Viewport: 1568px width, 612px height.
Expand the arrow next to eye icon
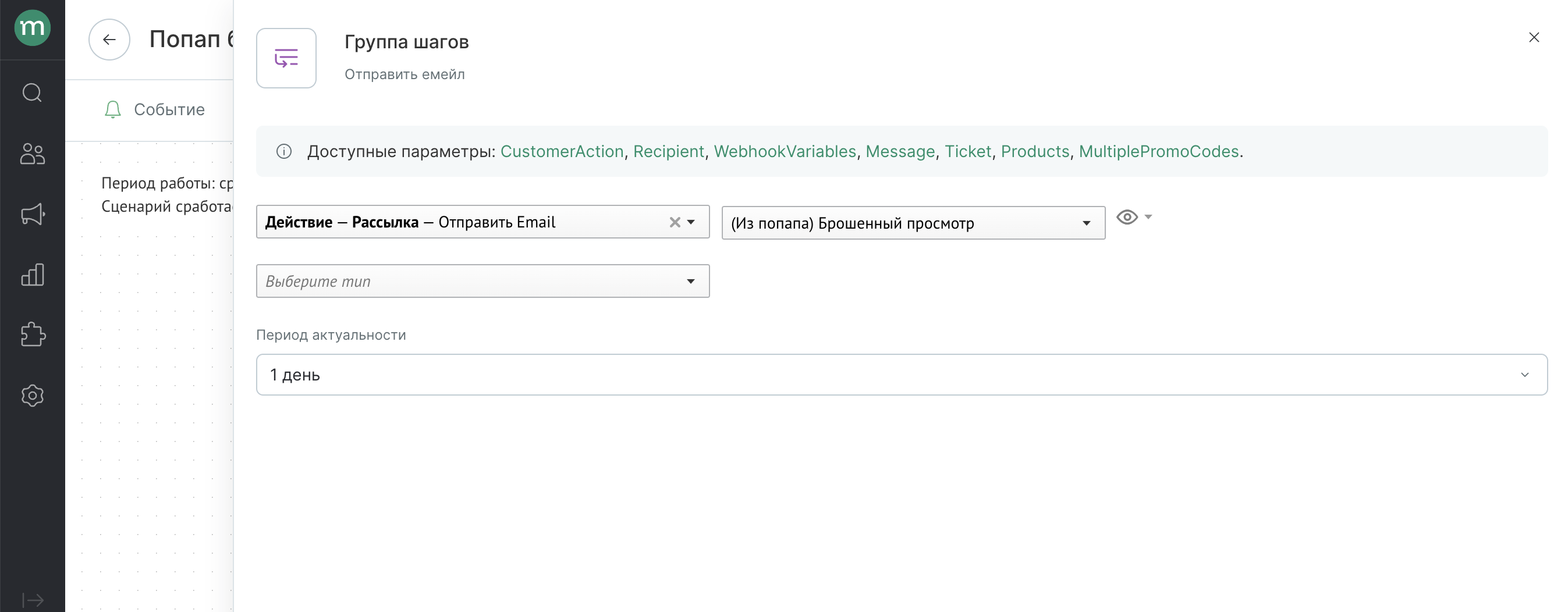pos(1148,217)
